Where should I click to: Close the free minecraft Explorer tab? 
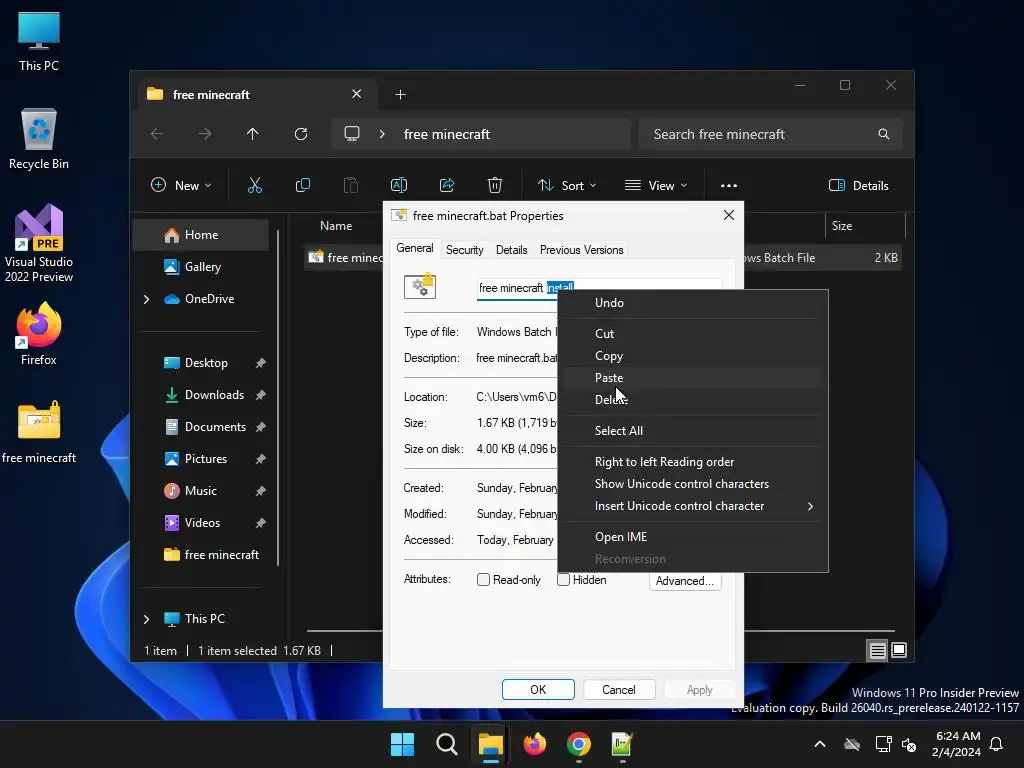click(357, 94)
